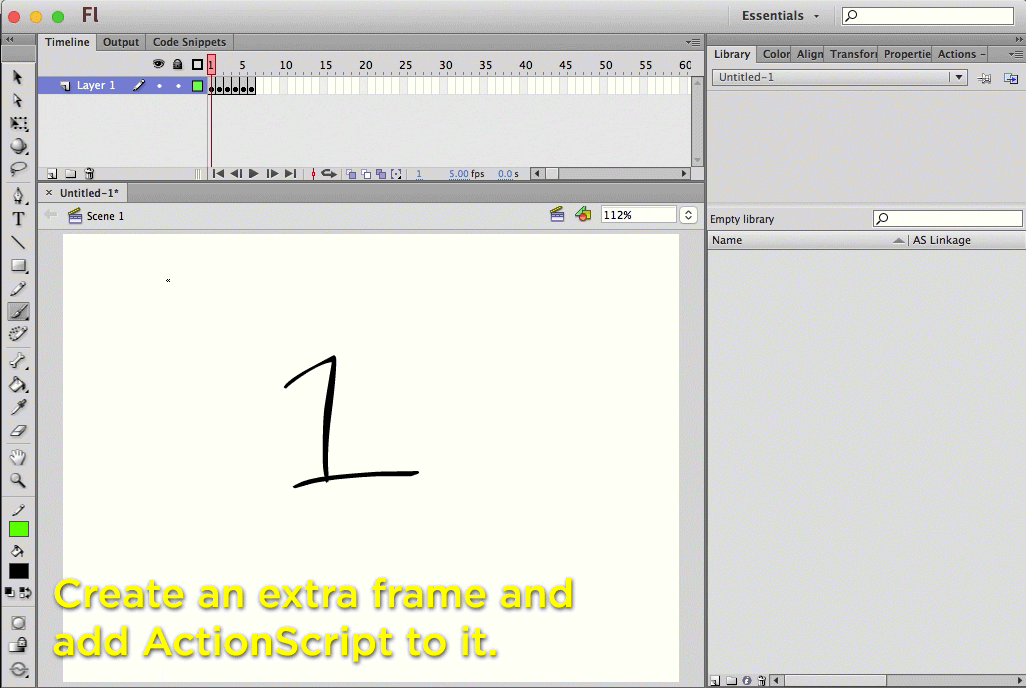Select the Eraser tool
Viewport: 1026px width, 688px height.
pos(17,431)
